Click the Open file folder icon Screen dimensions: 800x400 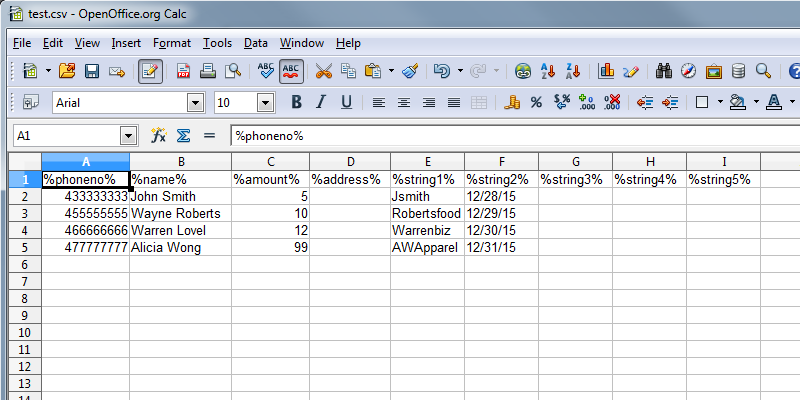pos(67,71)
